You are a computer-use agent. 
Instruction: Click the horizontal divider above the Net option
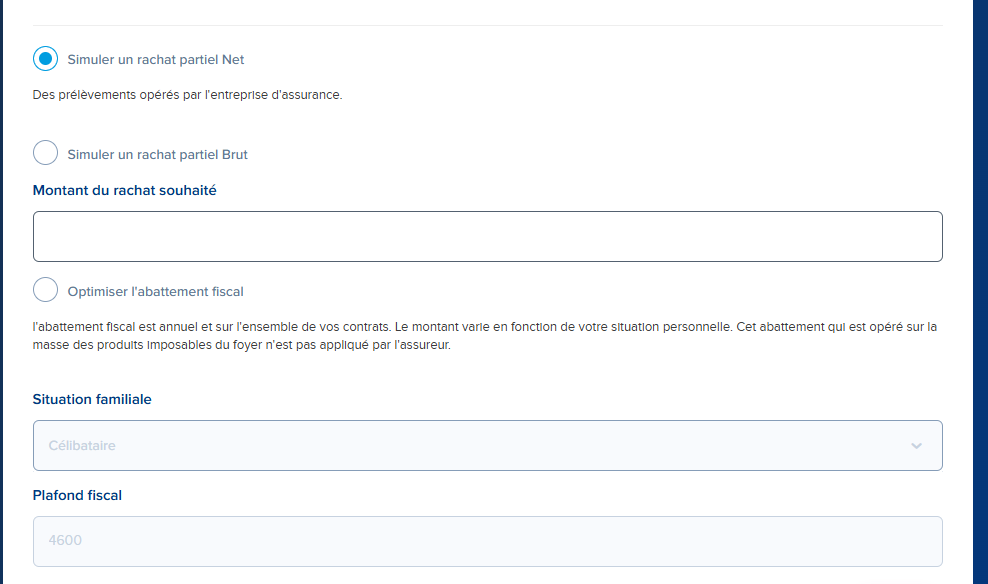[x=488, y=25]
